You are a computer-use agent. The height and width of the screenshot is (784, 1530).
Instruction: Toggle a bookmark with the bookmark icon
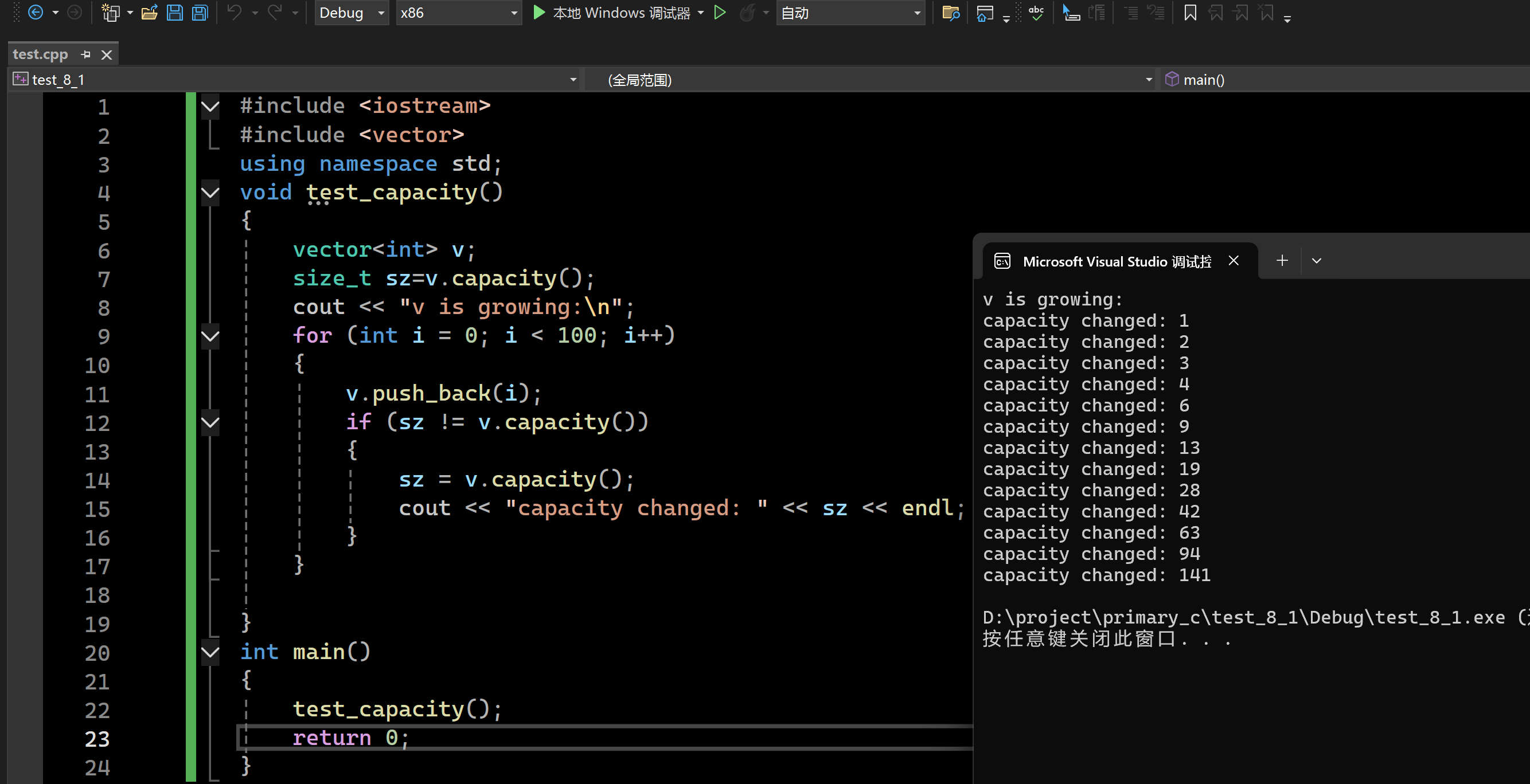(1191, 13)
